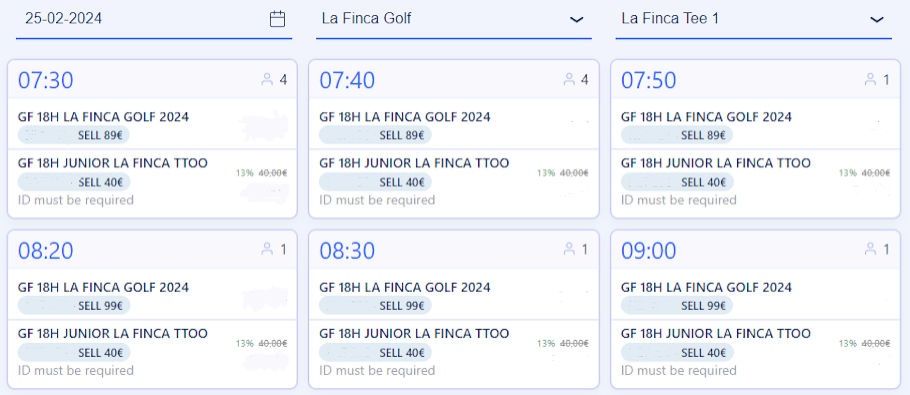910x395 pixels.
Task: Open the calendar date picker icon
Action: (277, 19)
